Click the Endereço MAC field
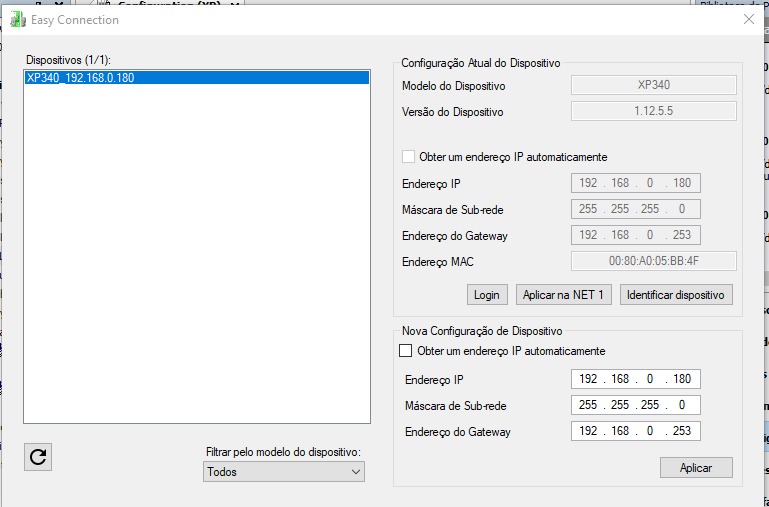This screenshot has width=769, height=507. [653, 261]
